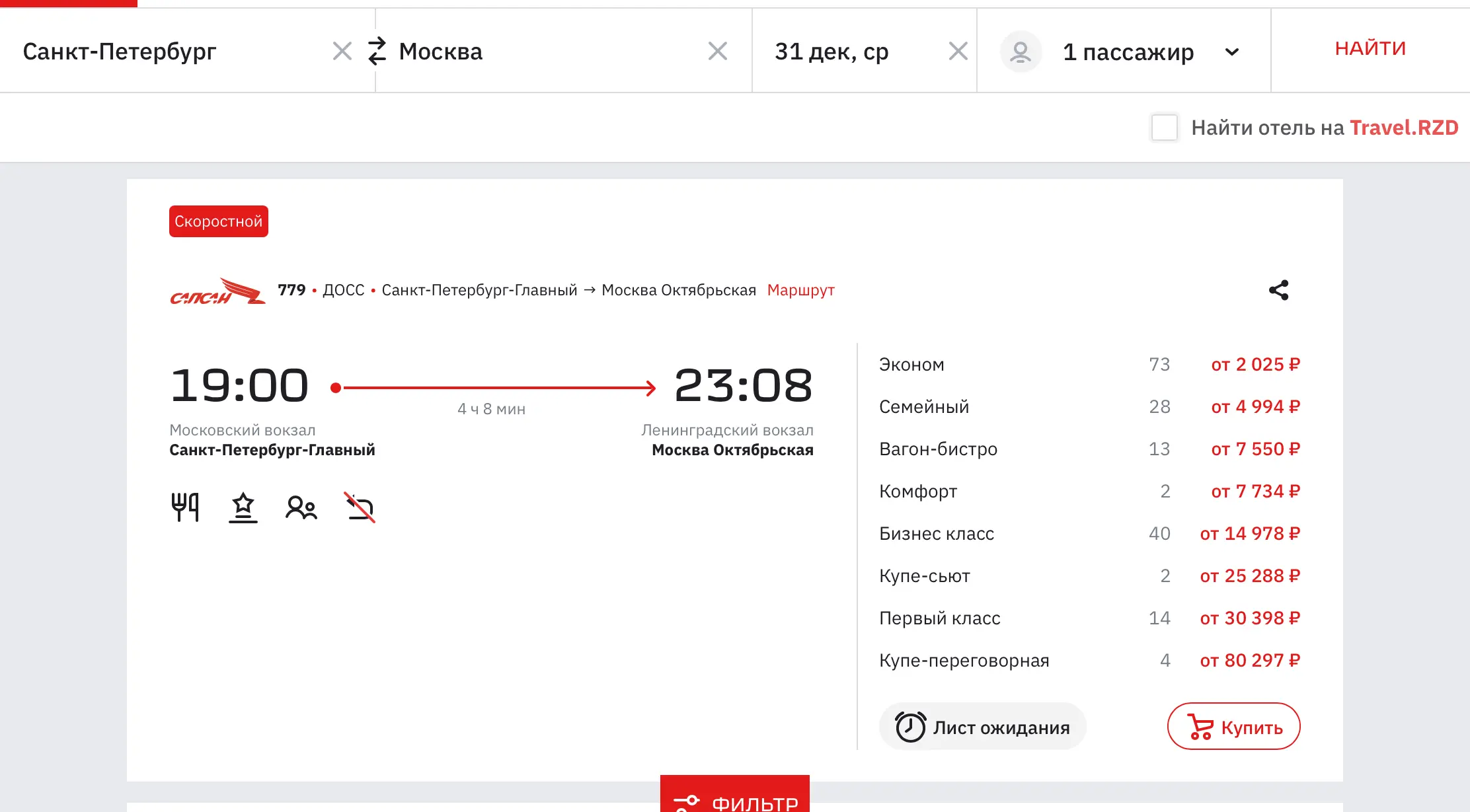This screenshot has width=1470, height=812.
Task: Click the Купить buy button
Action: pos(1233,726)
